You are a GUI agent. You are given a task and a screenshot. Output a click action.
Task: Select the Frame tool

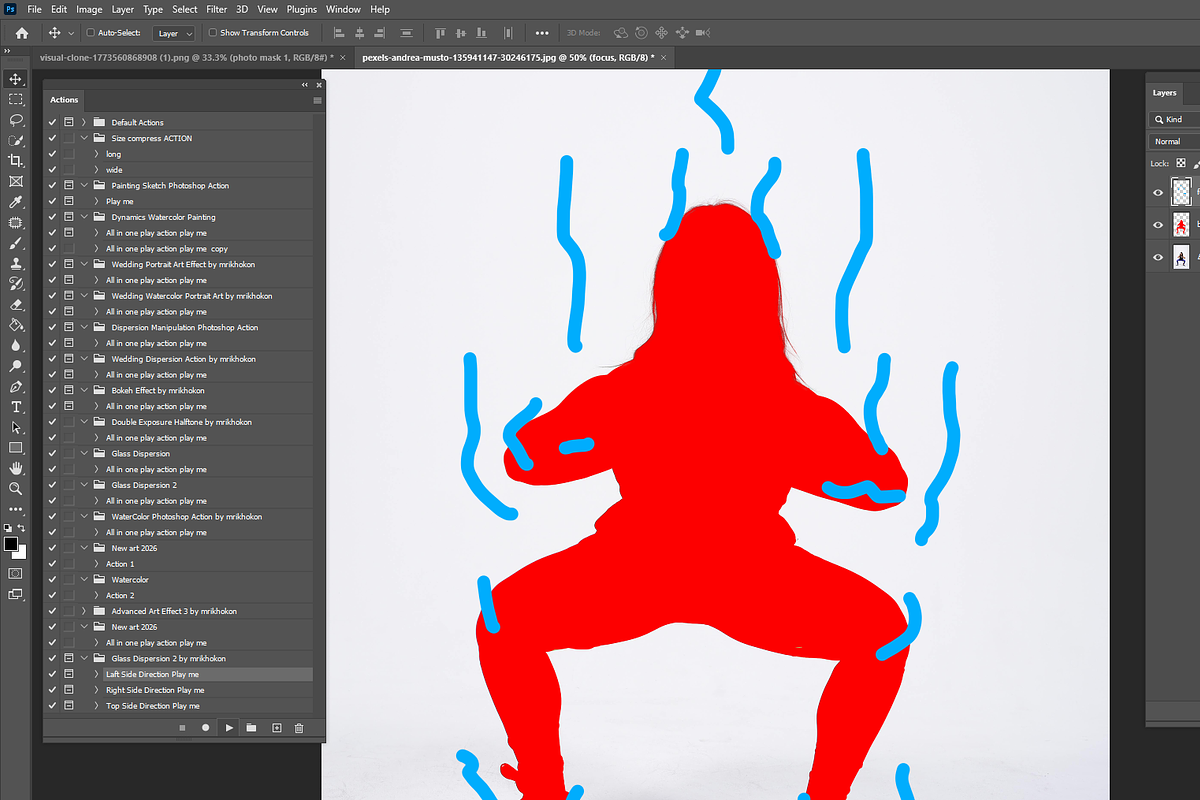(15, 181)
